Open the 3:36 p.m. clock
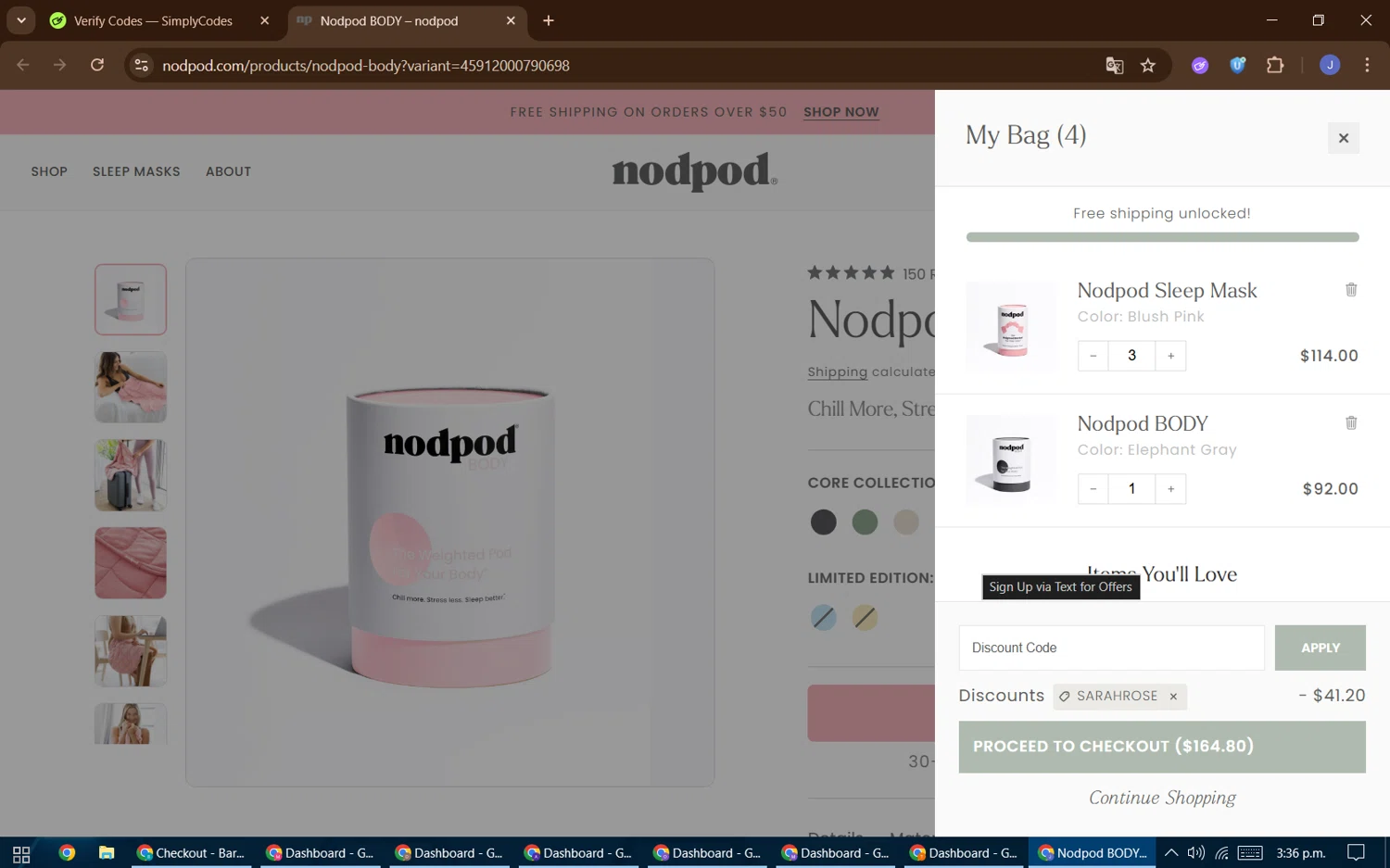The height and width of the screenshot is (868, 1390). [x=1300, y=853]
